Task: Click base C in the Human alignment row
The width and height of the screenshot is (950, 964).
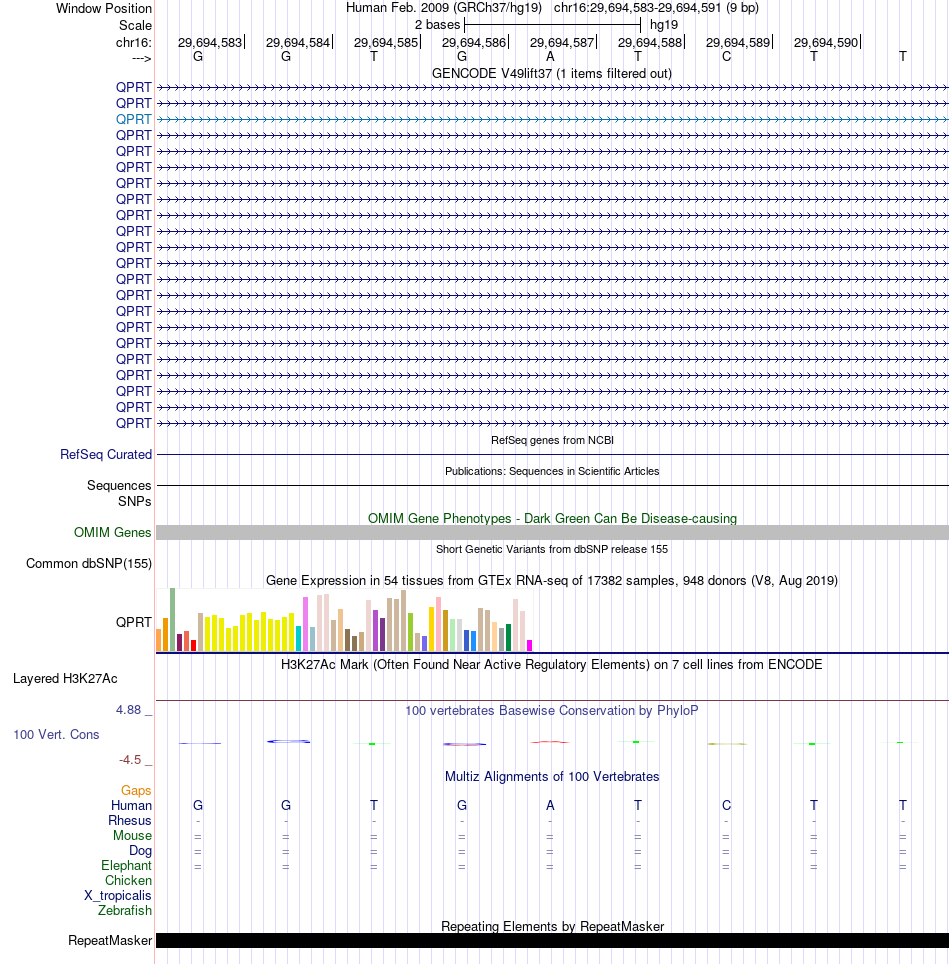Action: (x=726, y=805)
